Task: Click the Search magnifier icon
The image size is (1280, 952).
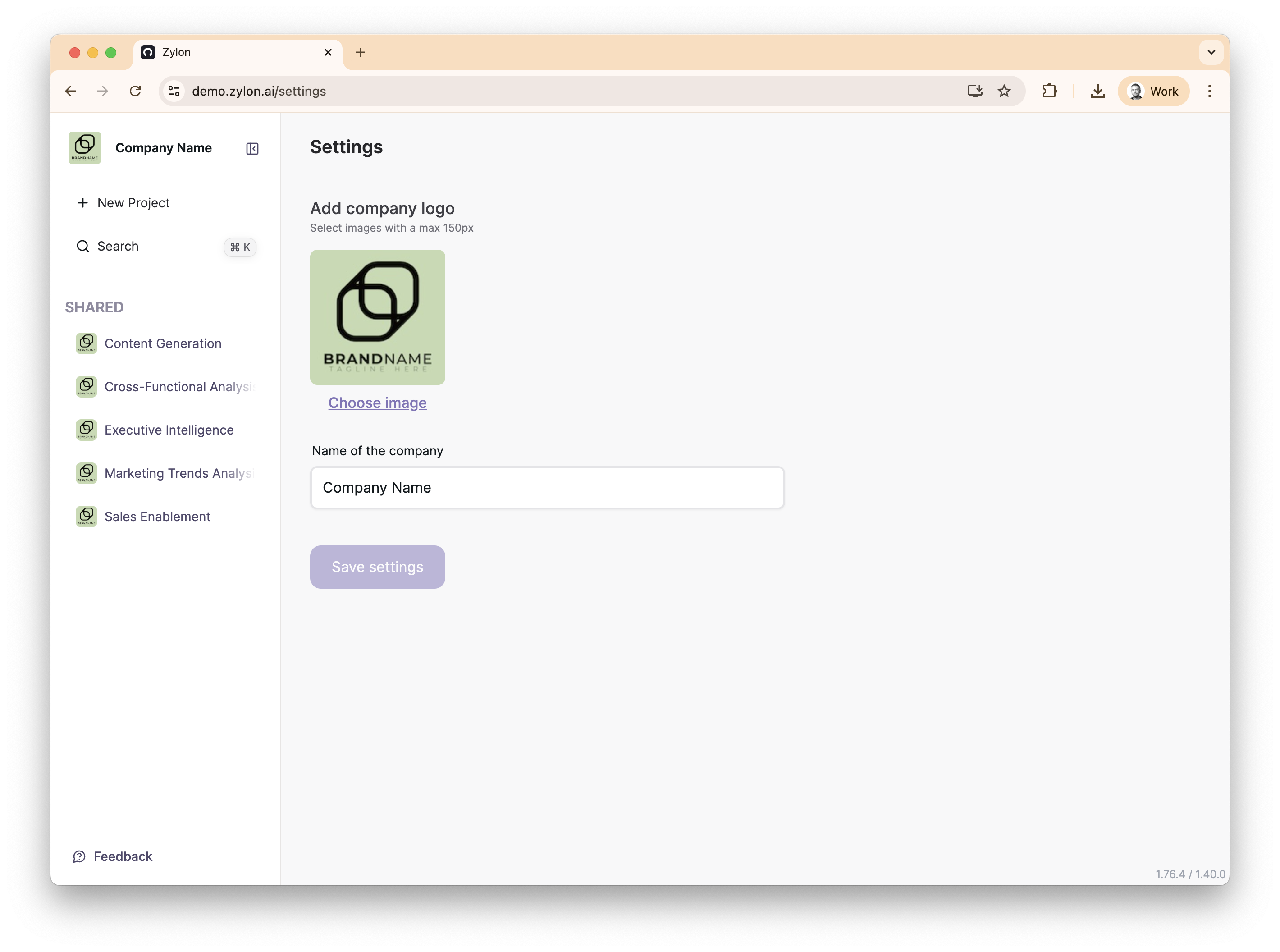Action: 83,247
